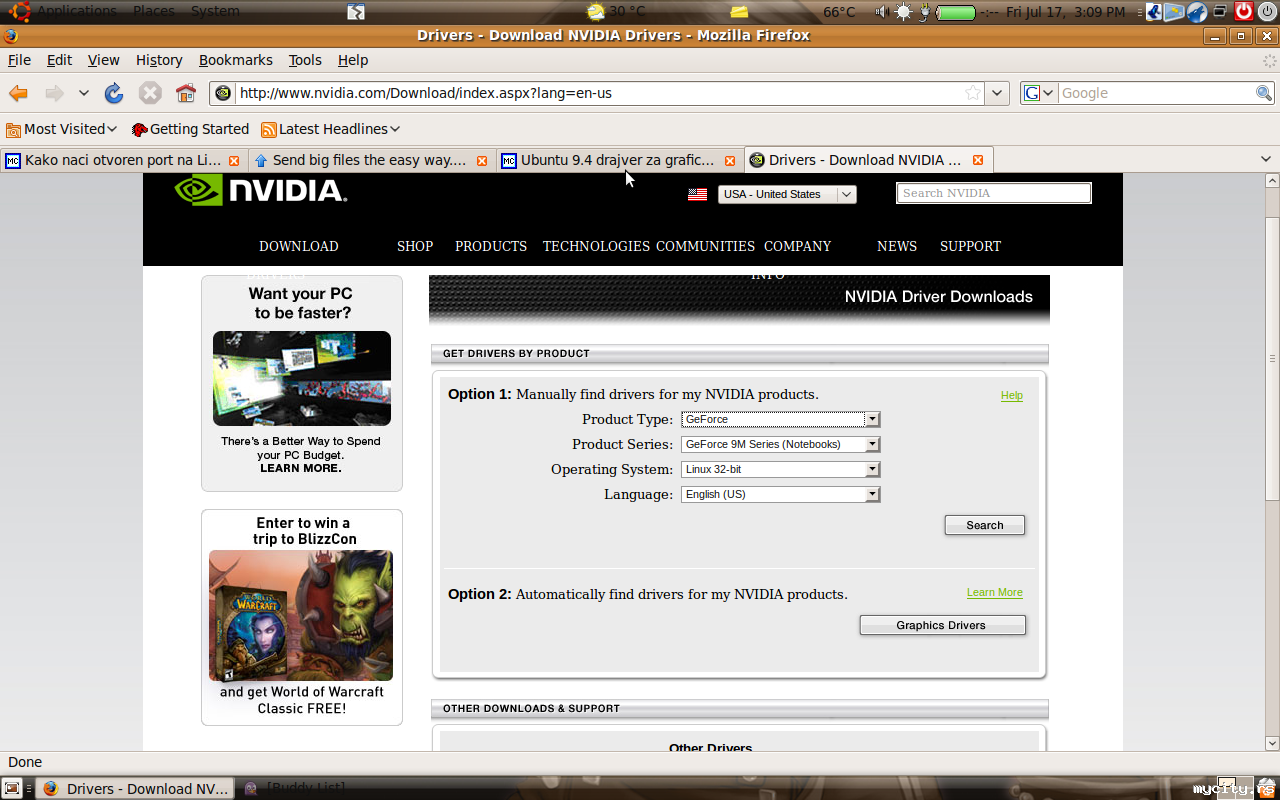Open the USA - United States country selector

(787, 194)
